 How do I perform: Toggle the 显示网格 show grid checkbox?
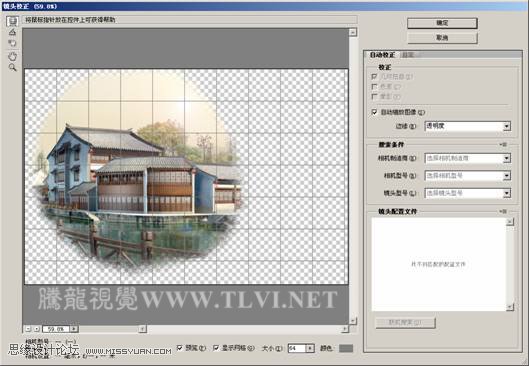(x=216, y=348)
